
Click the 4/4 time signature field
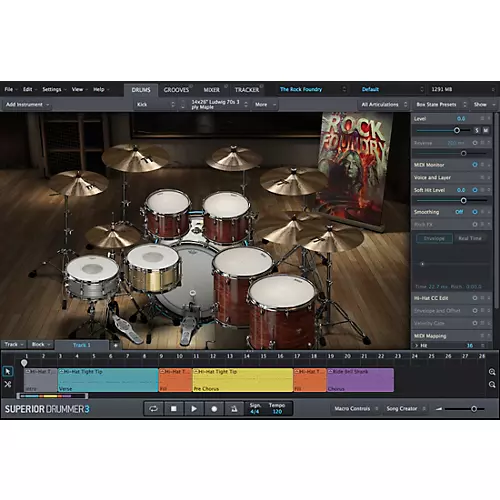tap(255, 412)
